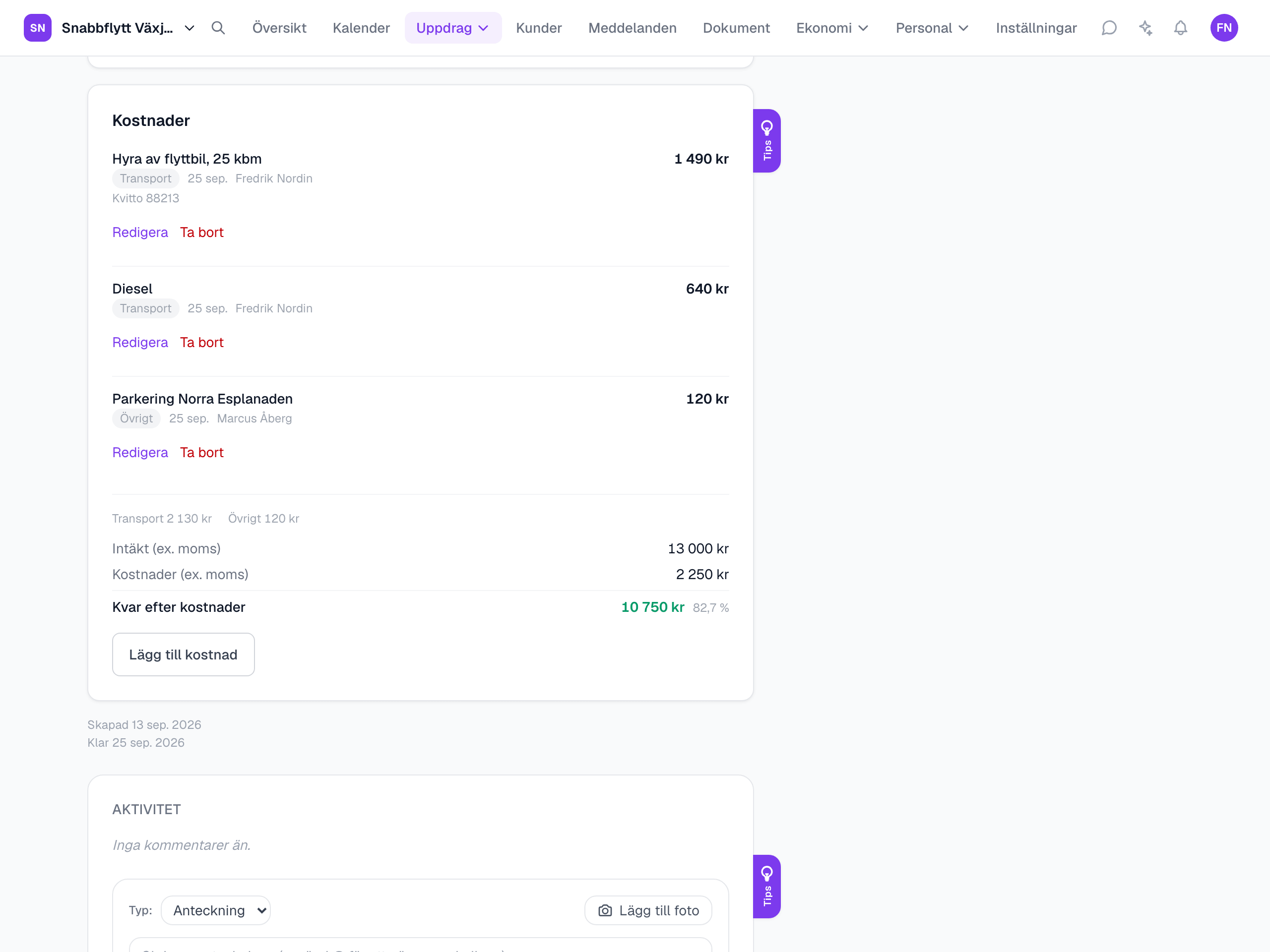Open Tips tab beside Aktivitet card
Screen dimensions: 1270x952
pyautogui.click(x=766, y=886)
